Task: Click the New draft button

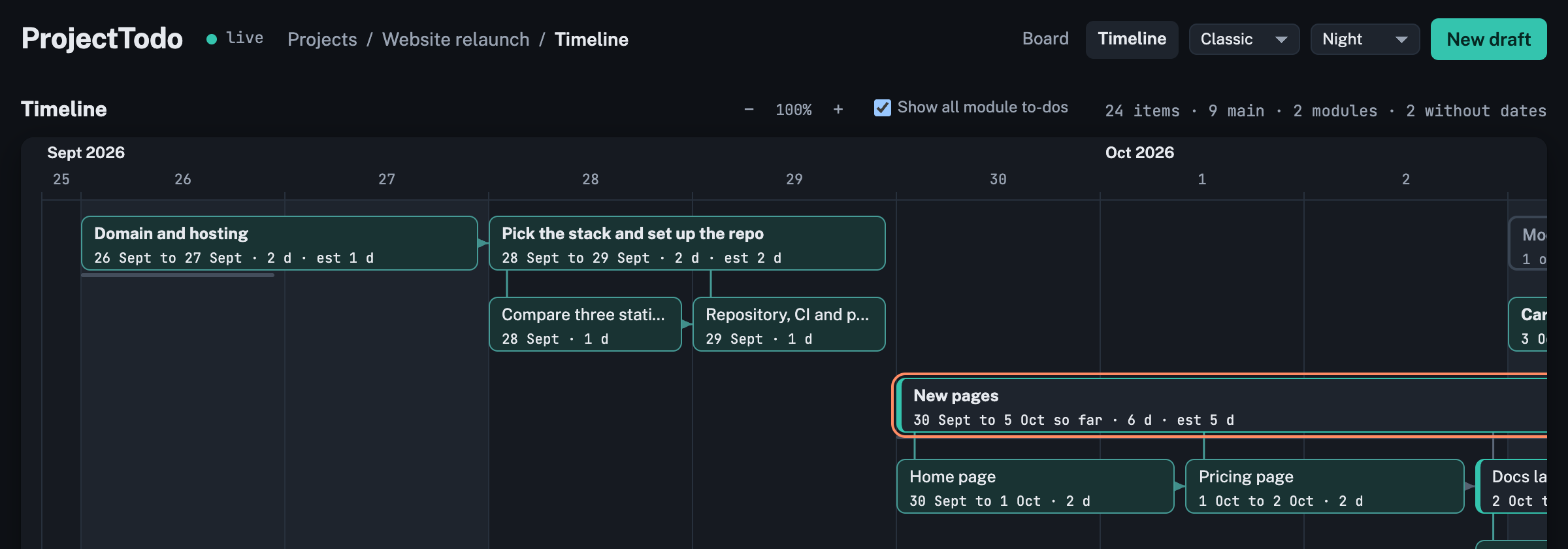Action: click(1488, 39)
